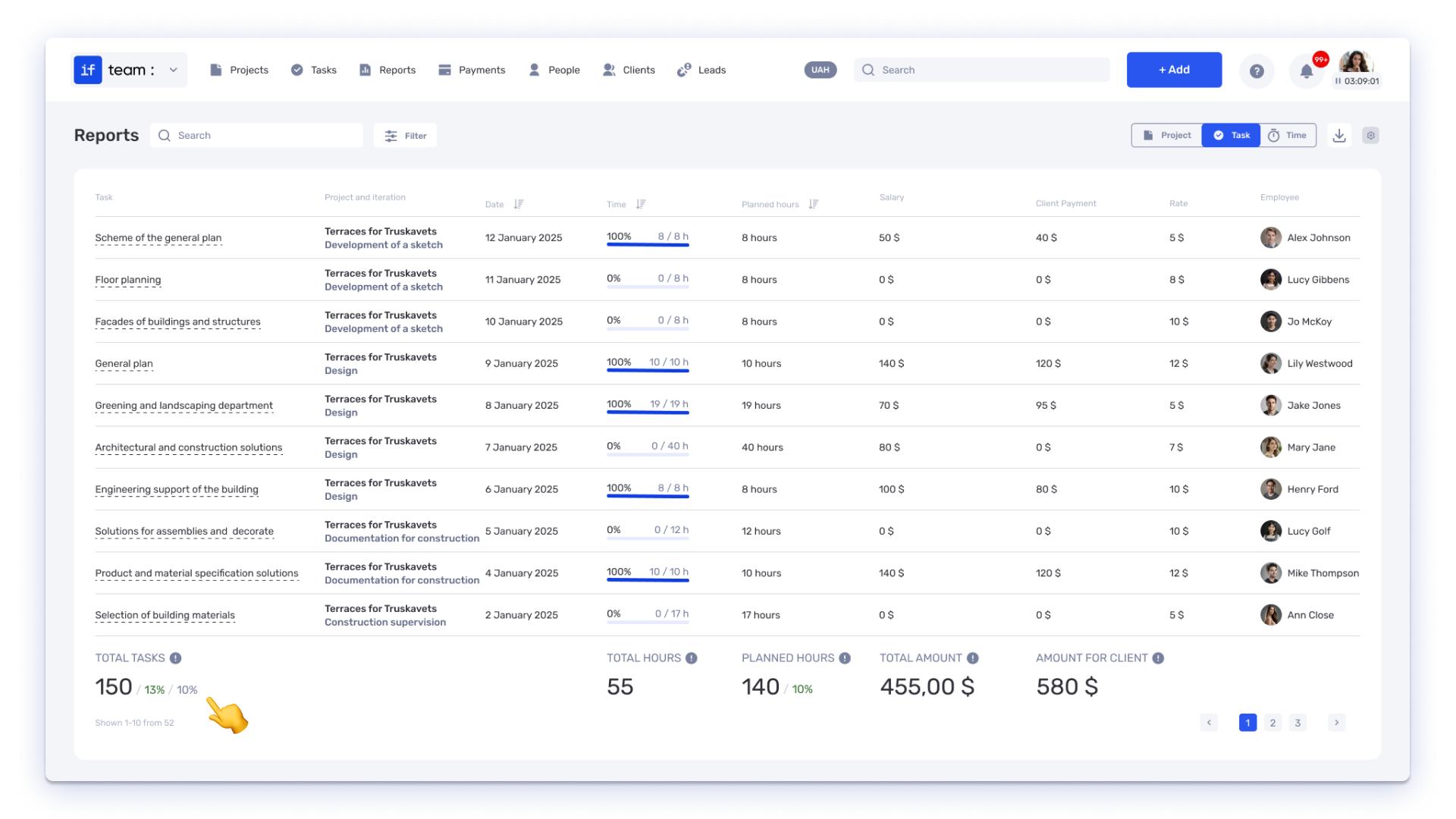Go to page 2 of results
This screenshot has height=819, width=1456.
pyautogui.click(x=1272, y=723)
